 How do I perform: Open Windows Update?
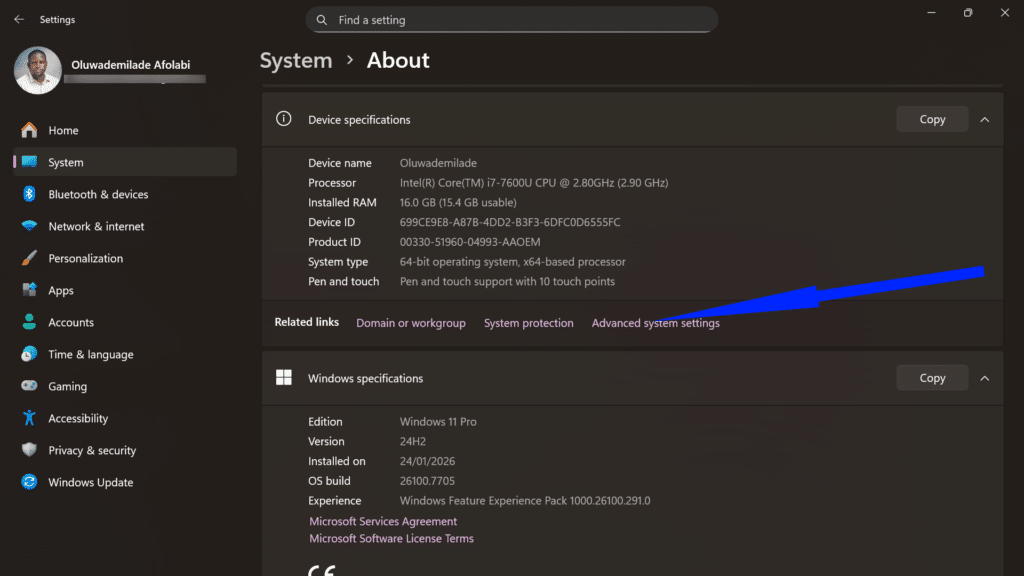coord(89,482)
